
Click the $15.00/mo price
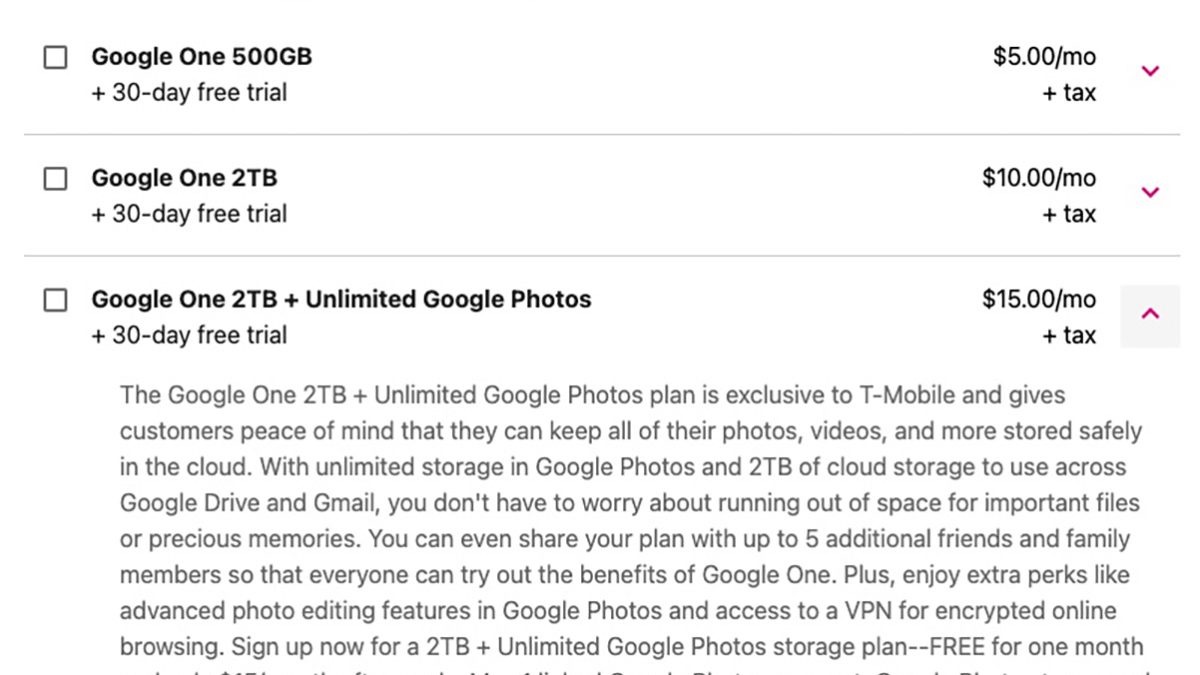(1039, 299)
